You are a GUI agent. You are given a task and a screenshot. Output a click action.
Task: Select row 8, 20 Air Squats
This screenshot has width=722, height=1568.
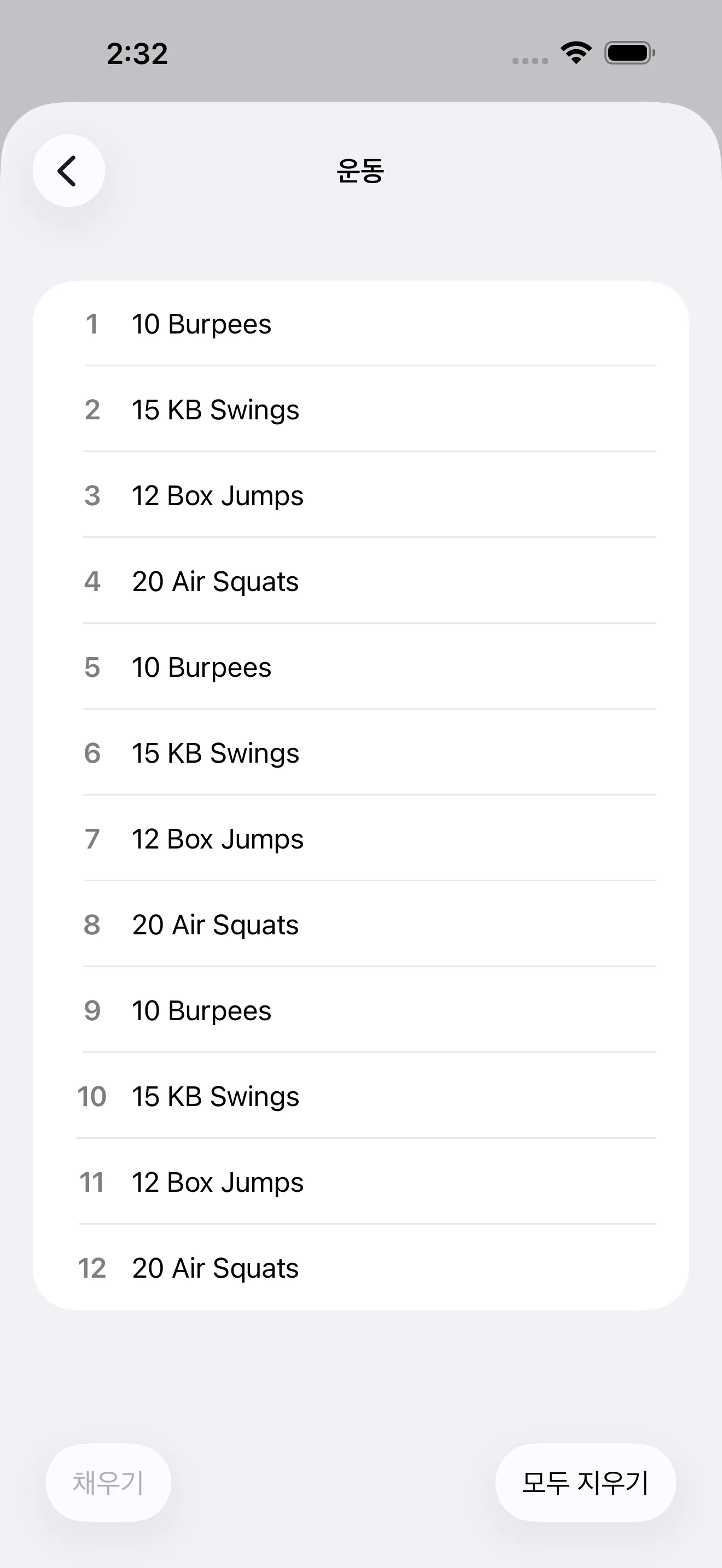coord(360,925)
